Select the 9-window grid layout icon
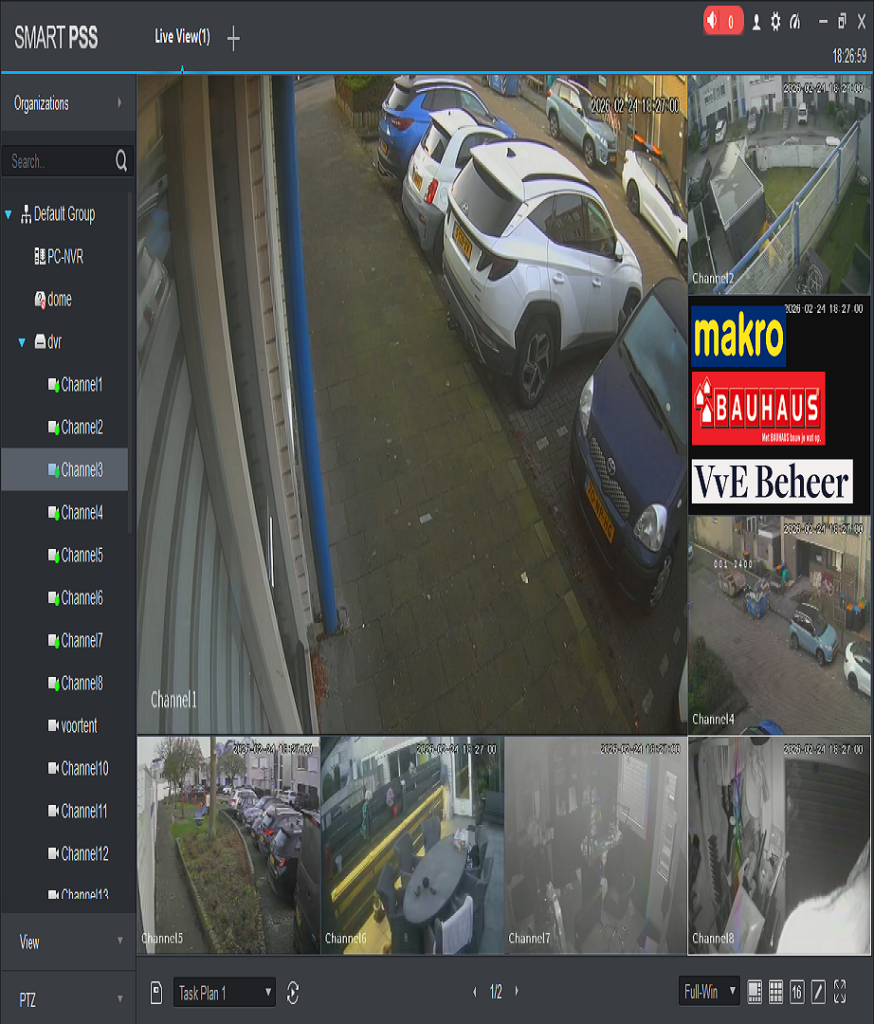Screen dimensions: 874x1024 [x=776, y=992]
